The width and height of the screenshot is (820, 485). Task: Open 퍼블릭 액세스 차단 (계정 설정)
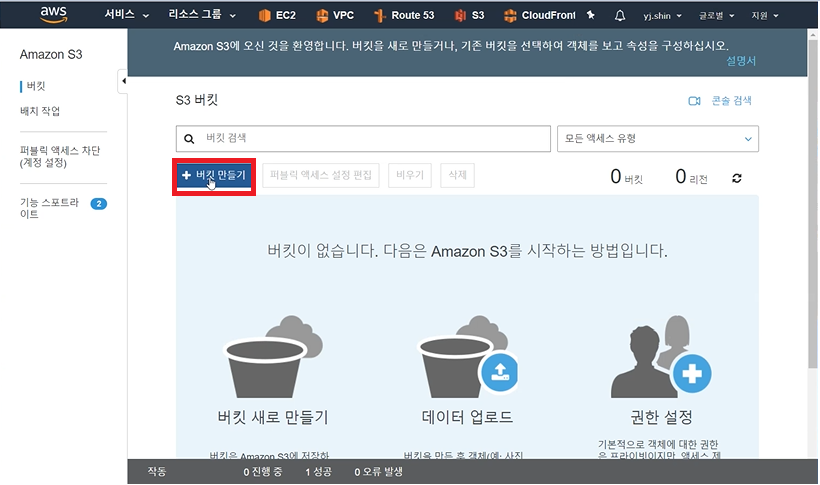coord(60,156)
